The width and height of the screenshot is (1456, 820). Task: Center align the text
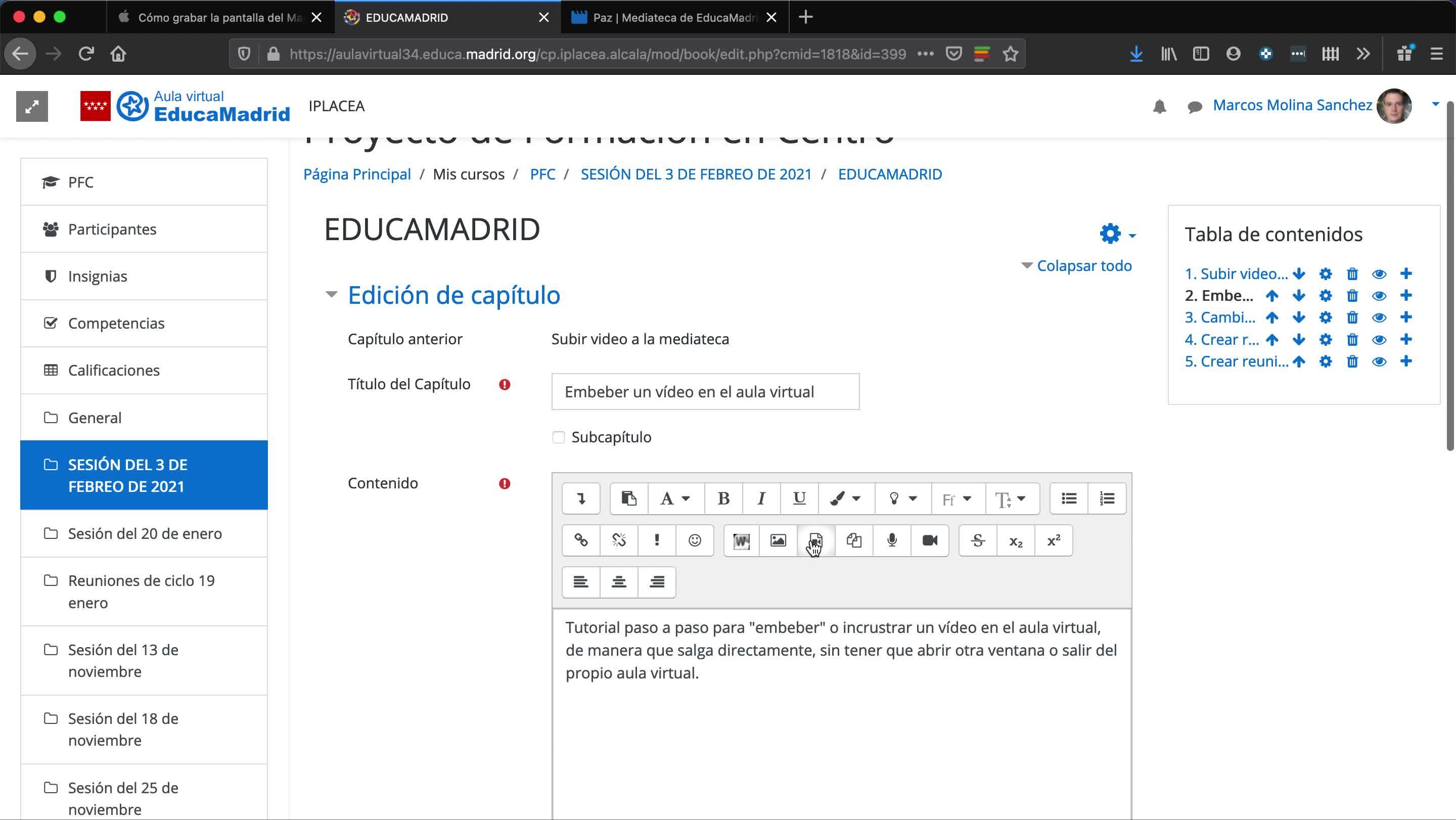(x=618, y=582)
